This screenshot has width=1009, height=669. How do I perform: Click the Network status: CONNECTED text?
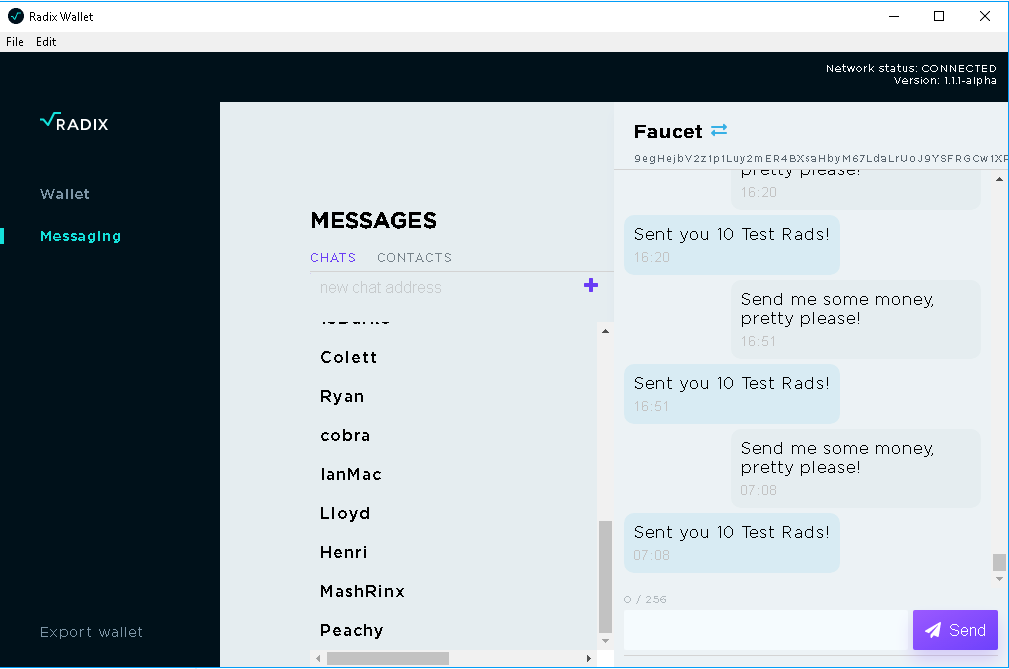911,68
